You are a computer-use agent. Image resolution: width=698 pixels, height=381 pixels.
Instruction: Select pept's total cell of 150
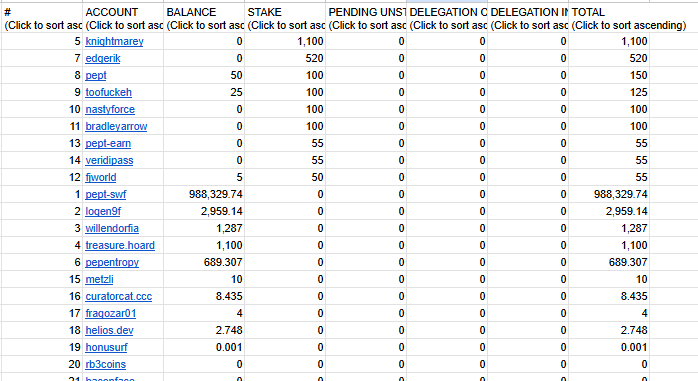click(x=609, y=75)
